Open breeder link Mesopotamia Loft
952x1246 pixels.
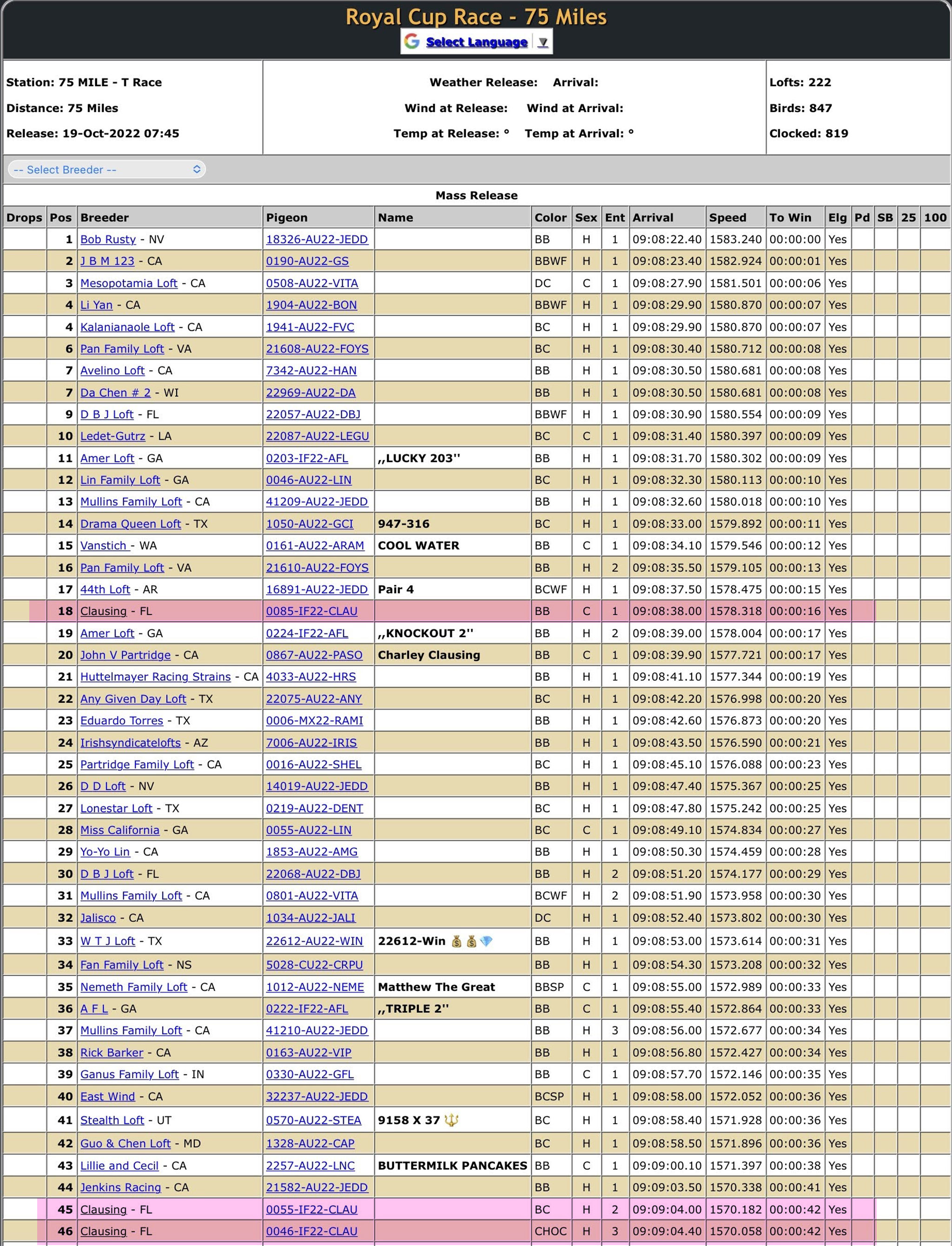pyautogui.click(x=129, y=283)
